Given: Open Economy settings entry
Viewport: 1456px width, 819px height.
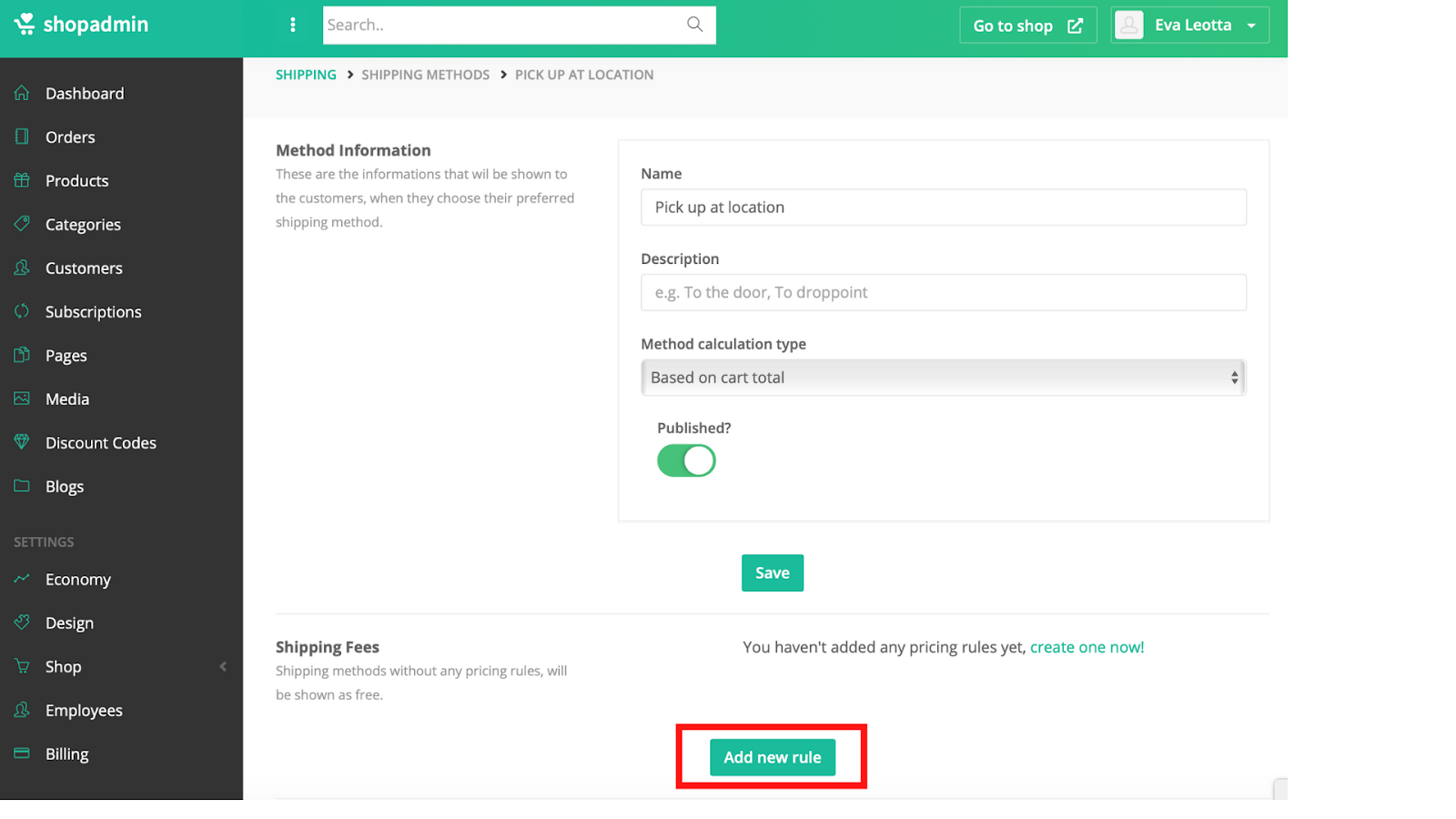Looking at the screenshot, I should [78, 580].
